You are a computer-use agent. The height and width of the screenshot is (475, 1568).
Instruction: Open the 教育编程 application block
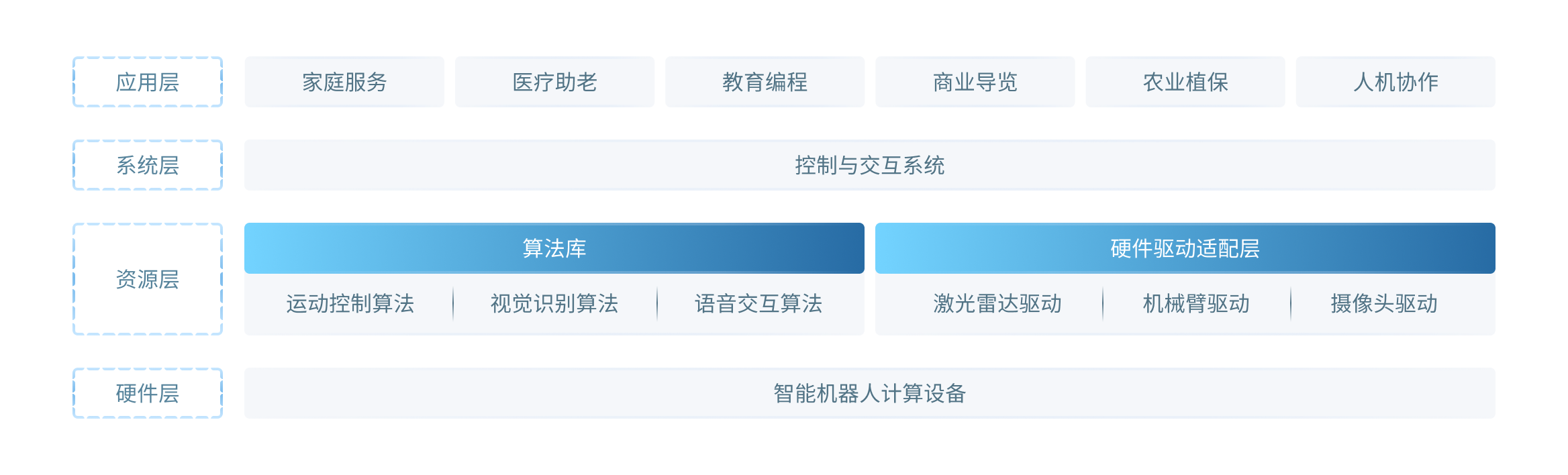(765, 82)
